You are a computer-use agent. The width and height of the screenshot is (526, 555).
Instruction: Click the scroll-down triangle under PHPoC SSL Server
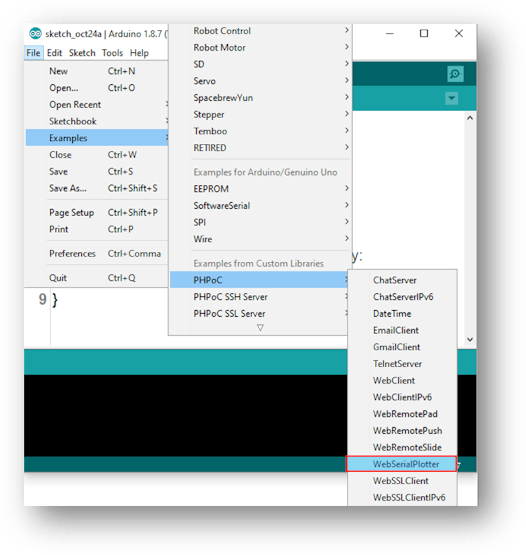[260, 328]
